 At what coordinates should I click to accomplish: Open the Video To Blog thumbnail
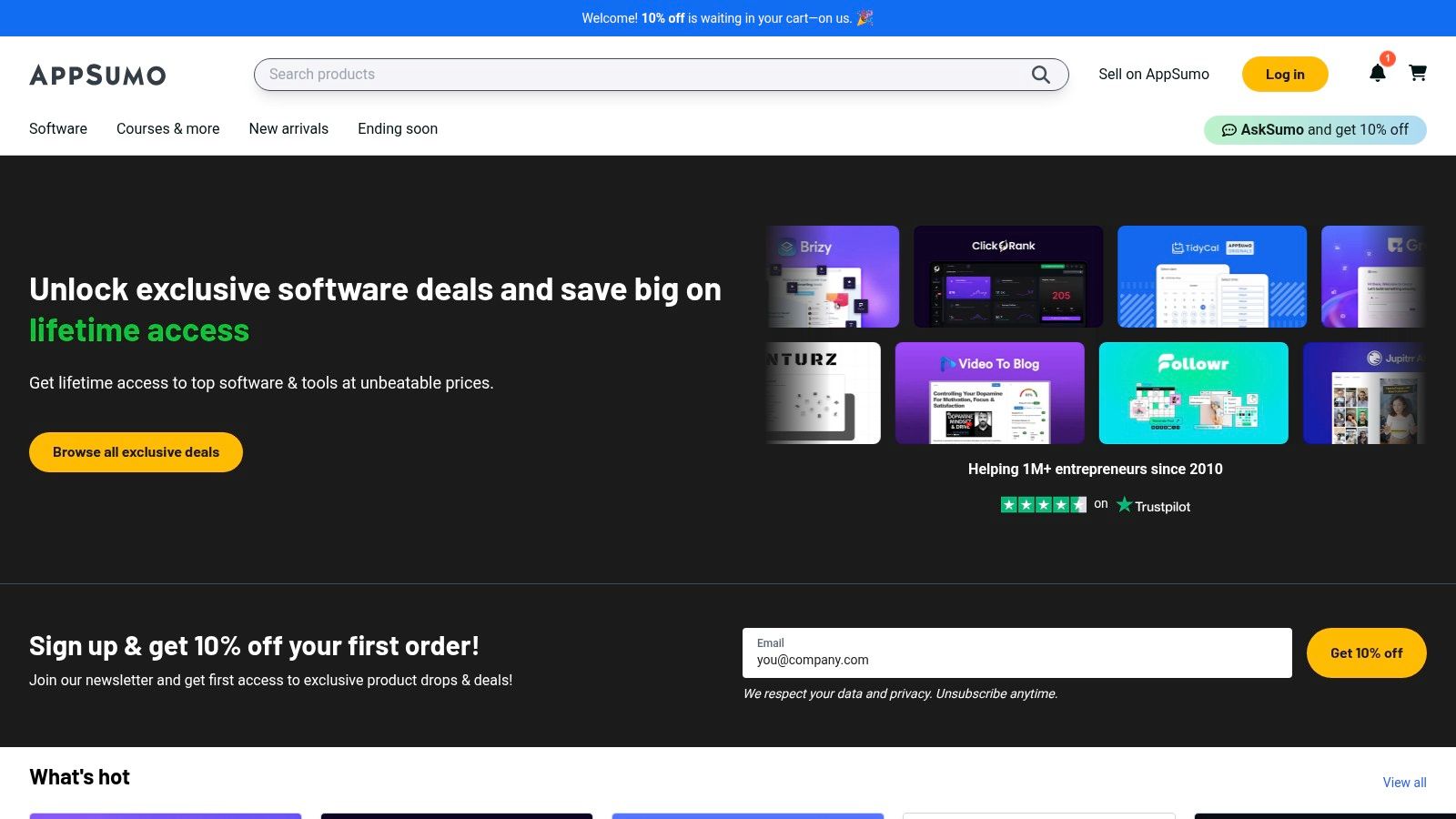pos(990,393)
